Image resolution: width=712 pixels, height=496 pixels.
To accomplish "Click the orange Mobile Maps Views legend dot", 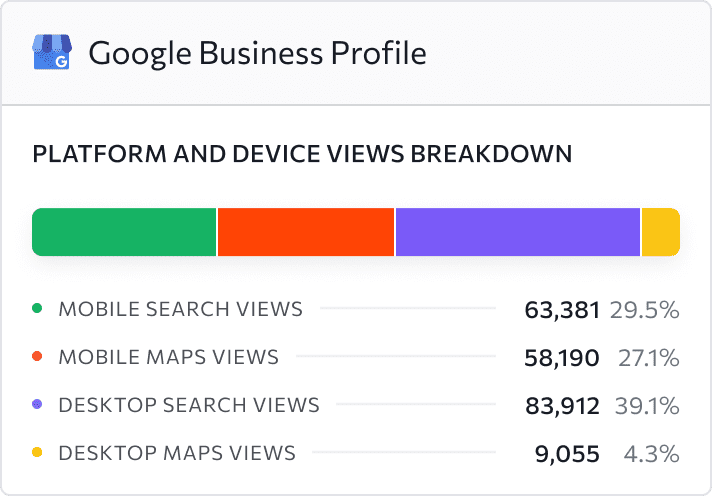I will coord(37,357).
